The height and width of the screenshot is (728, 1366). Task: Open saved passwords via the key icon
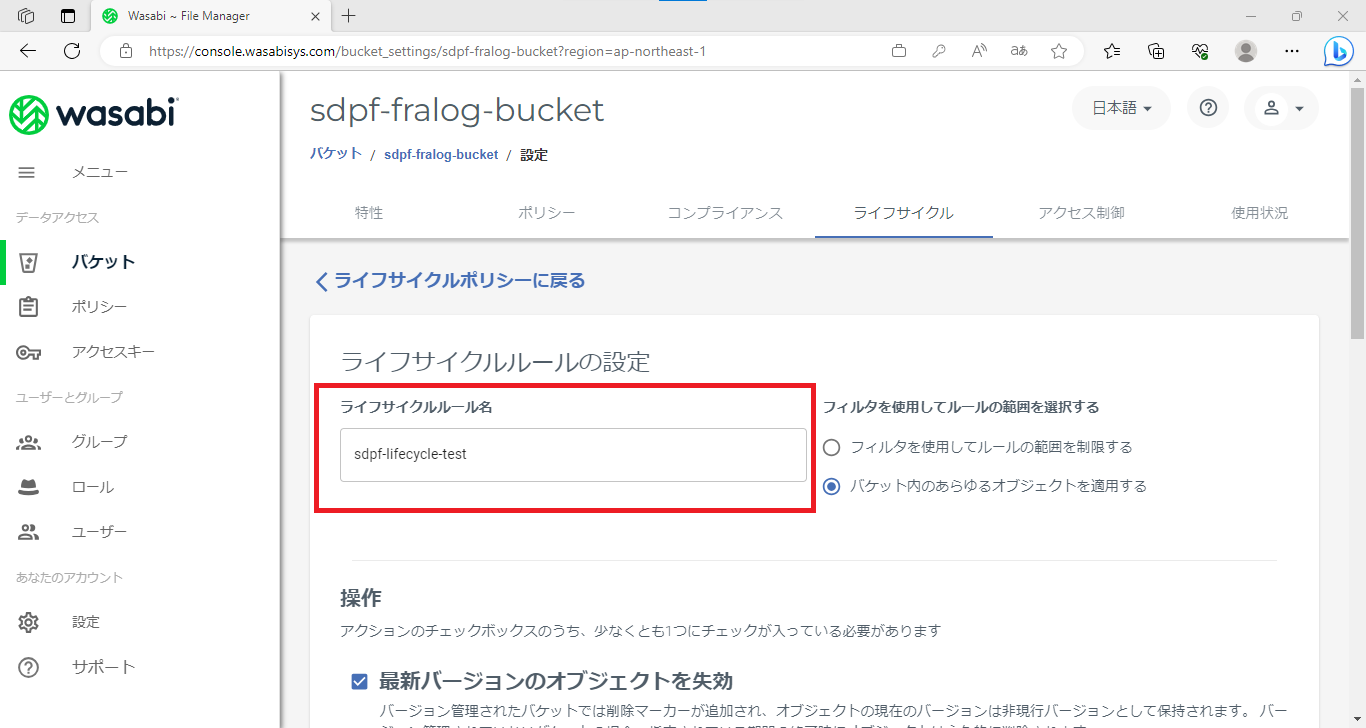tap(939, 51)
